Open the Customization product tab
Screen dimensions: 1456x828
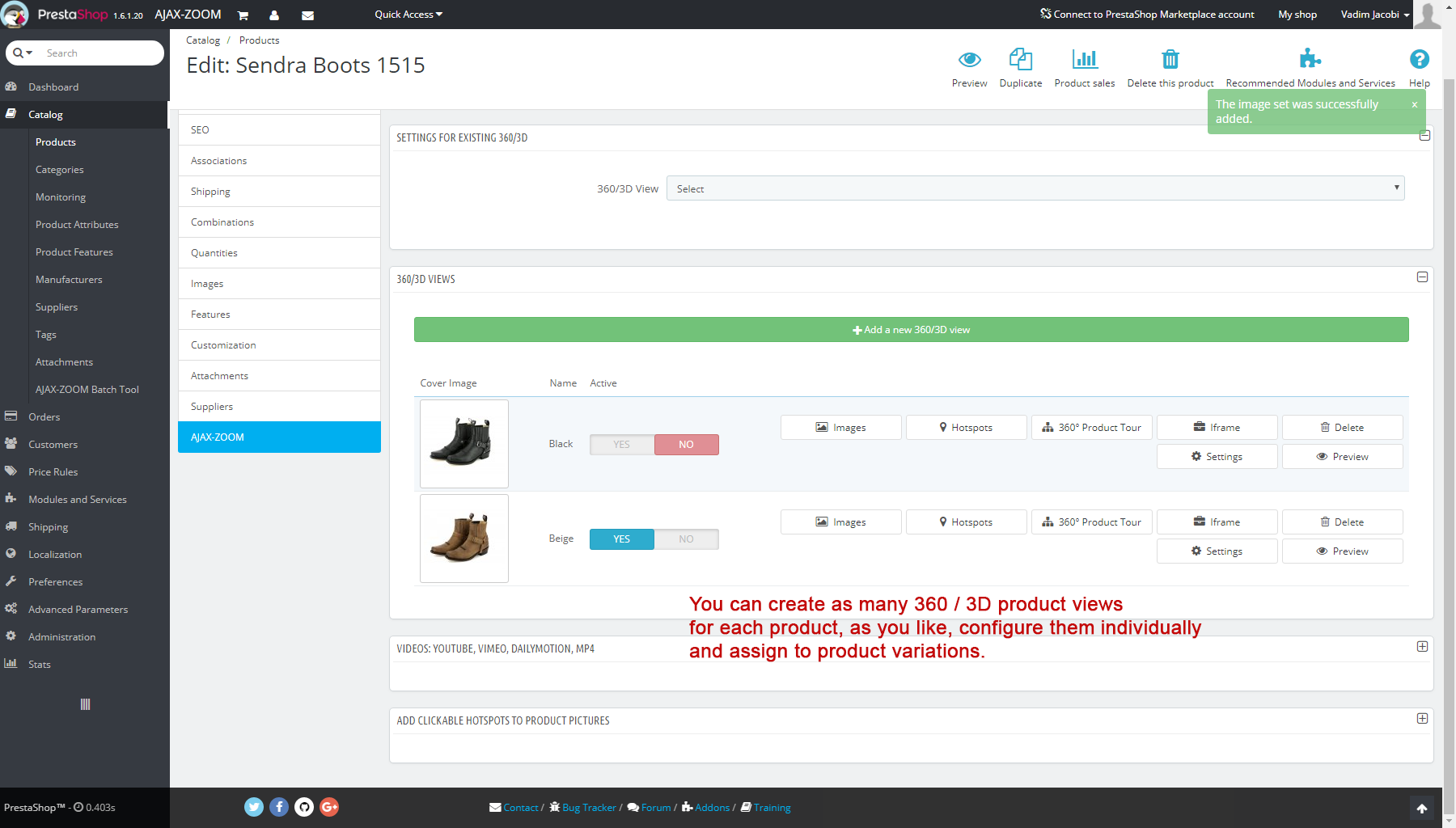click(279, 345)
